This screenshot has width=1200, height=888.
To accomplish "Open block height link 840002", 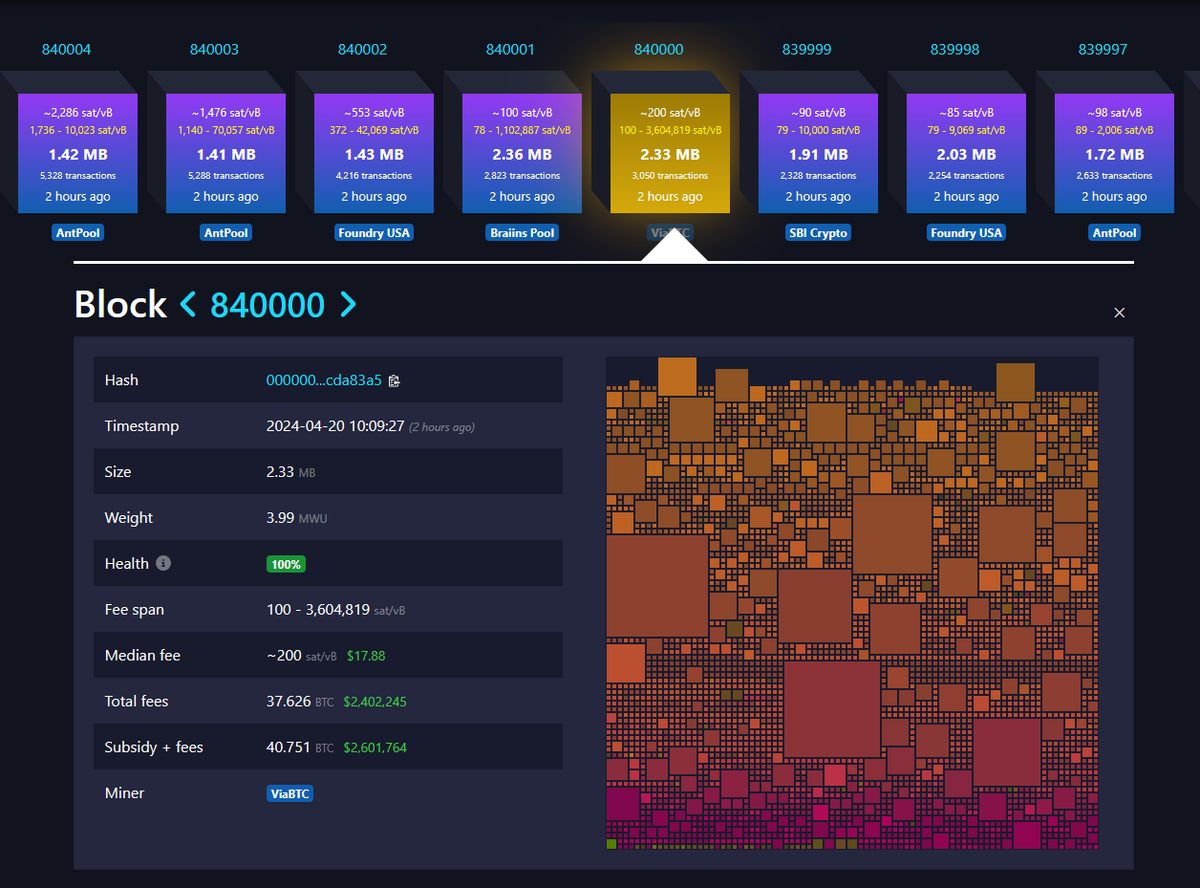I will pyautogui.click(x=362, y=49).
